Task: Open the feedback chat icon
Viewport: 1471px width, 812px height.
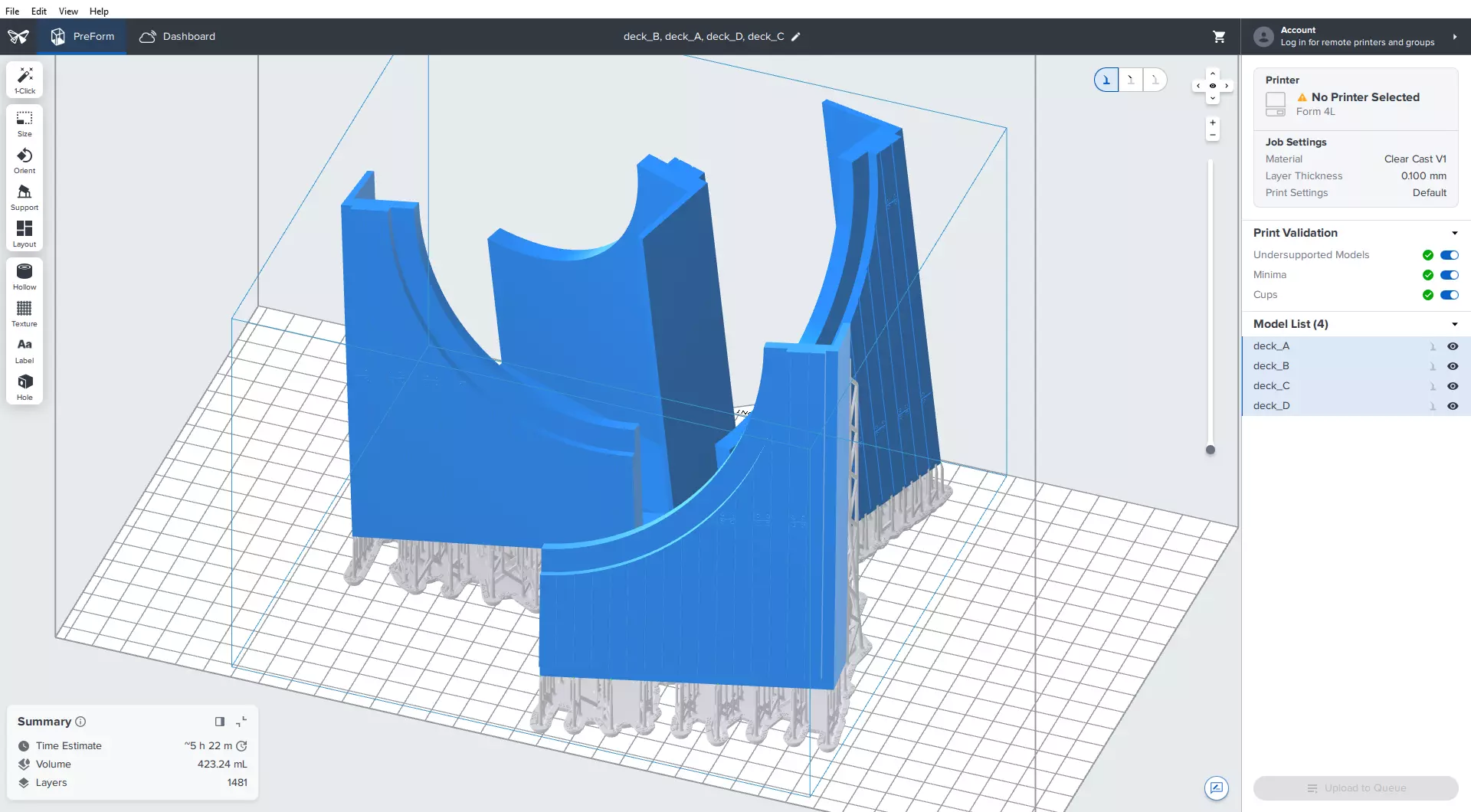Action: click(x=1217, y=788)
